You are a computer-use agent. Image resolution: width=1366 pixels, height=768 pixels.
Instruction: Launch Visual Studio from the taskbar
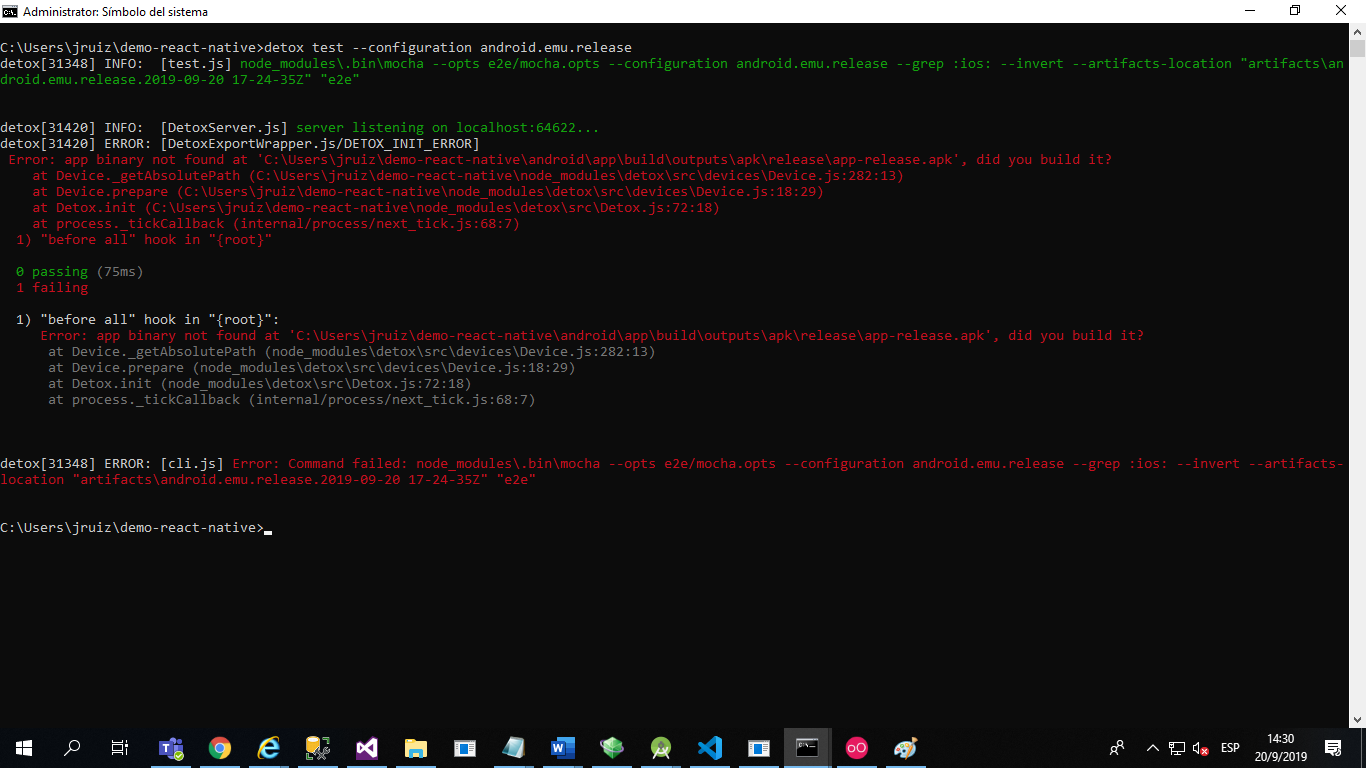365,746
